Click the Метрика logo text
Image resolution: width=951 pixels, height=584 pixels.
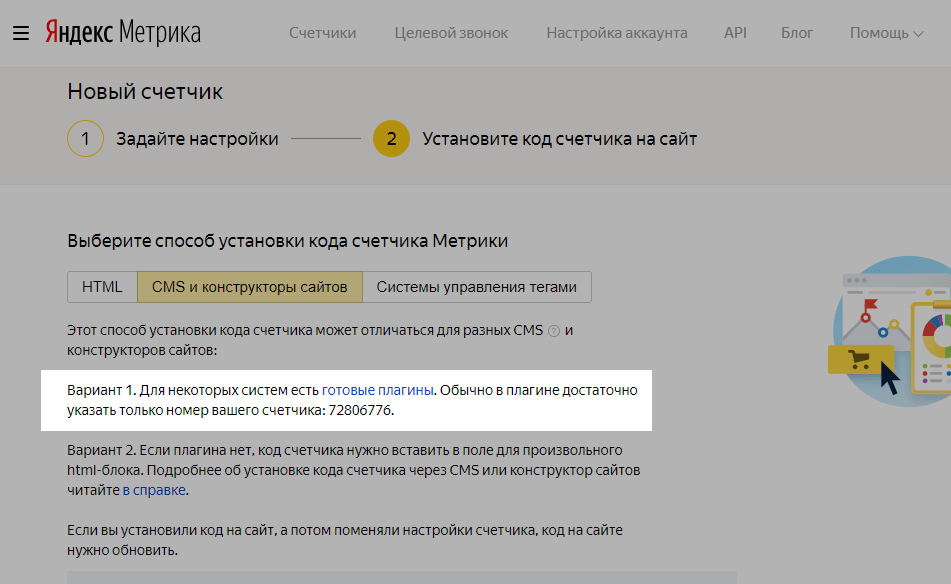tap(160, 33)
